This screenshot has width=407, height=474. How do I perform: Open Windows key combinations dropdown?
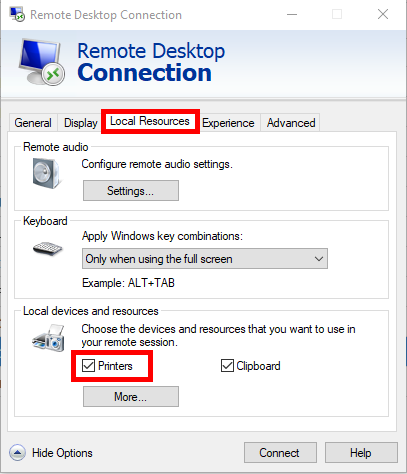tap(205, 259)
